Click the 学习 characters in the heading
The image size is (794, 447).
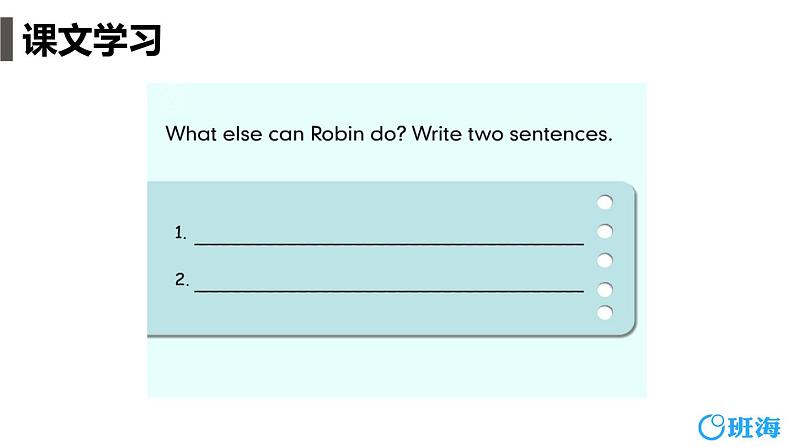pyautogui.click(x=127, y=39)
